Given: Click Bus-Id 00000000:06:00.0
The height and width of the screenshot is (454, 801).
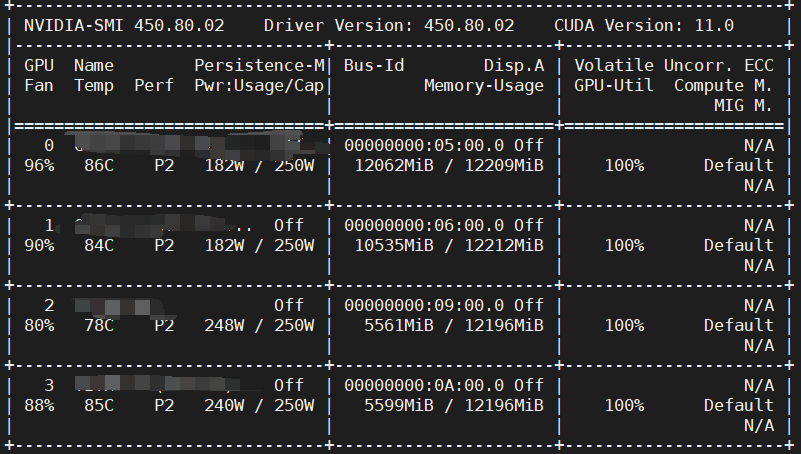Looking at the screenshot, I should [x=424, y=225].
